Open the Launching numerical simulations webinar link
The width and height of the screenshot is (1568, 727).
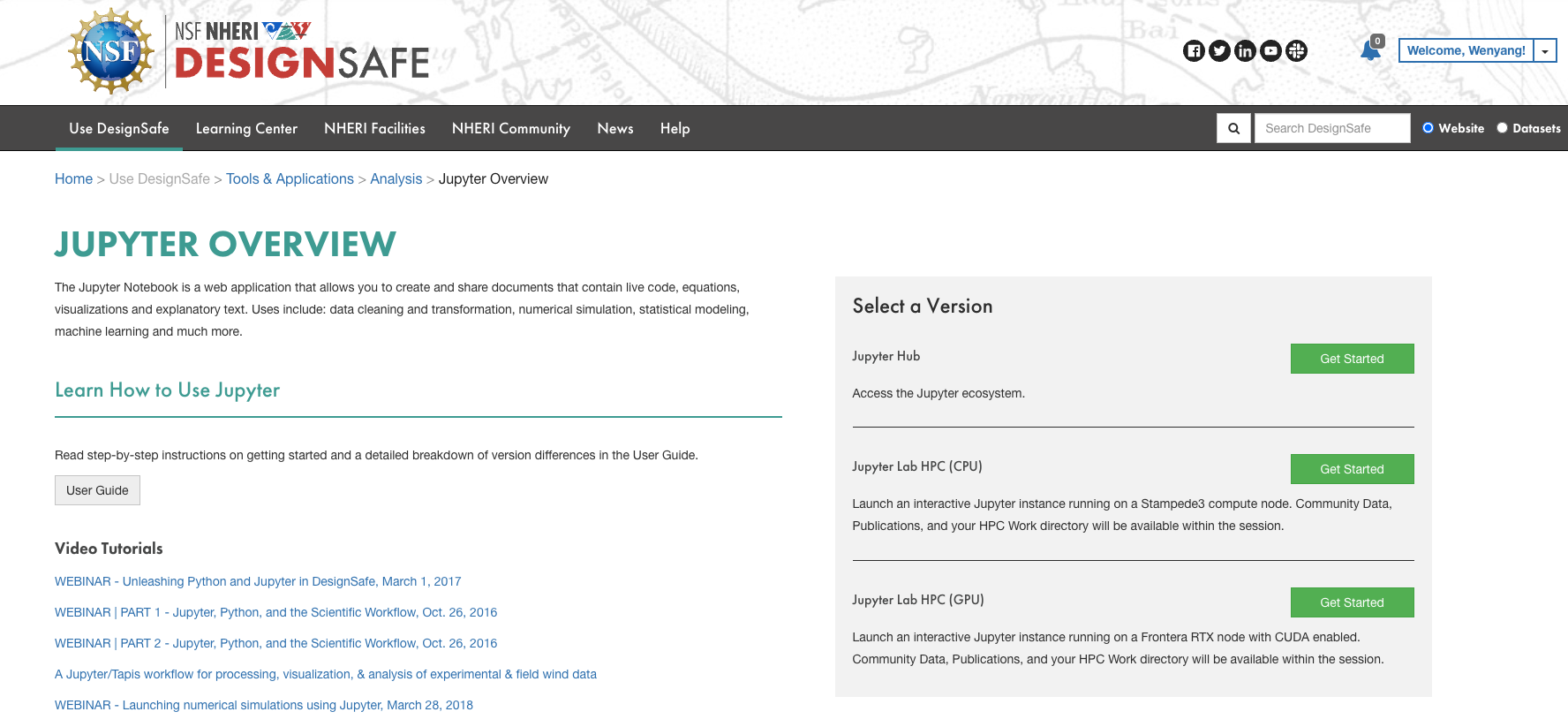point(264,705)
